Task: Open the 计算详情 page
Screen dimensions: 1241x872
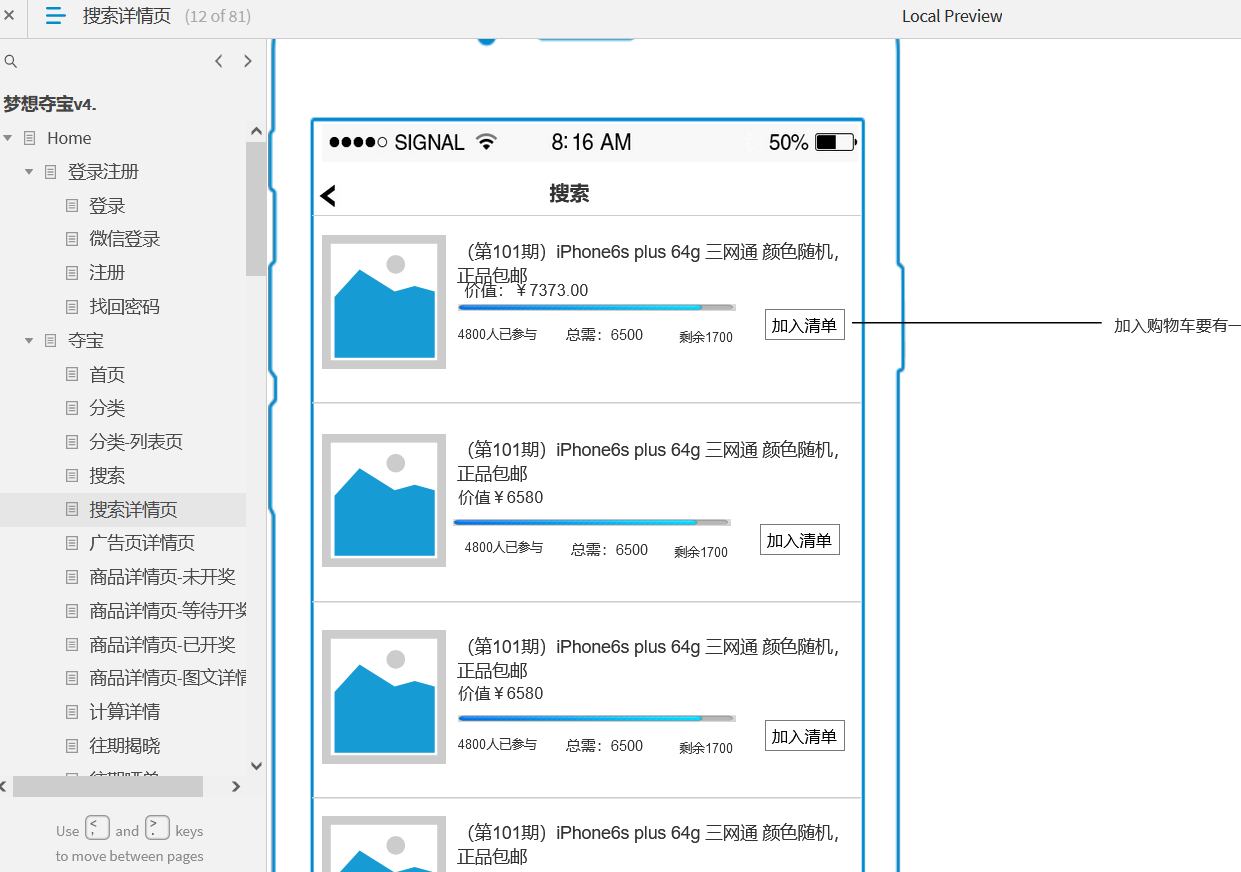Action: click(124, 712)
